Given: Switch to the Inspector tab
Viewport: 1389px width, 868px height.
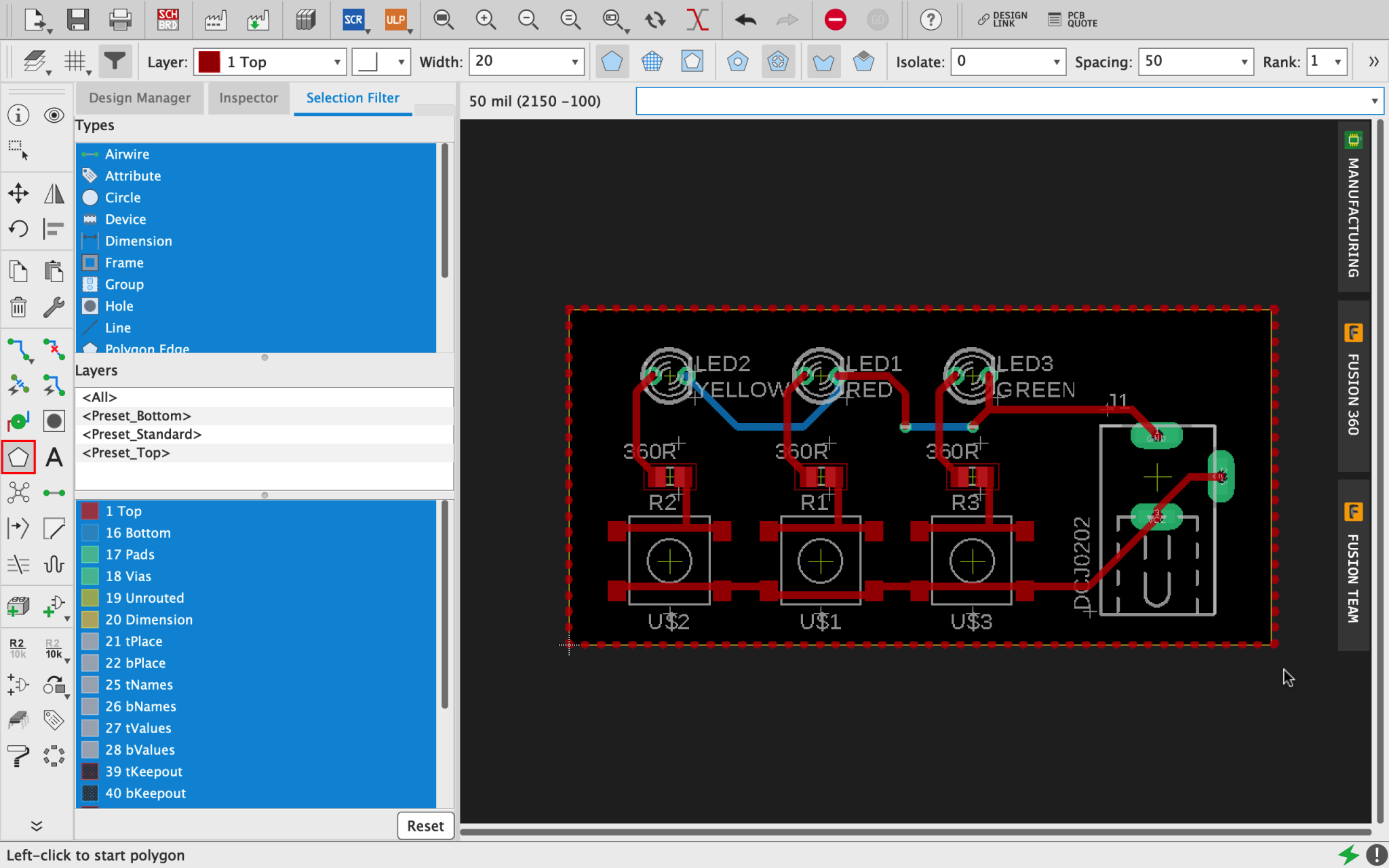Looking at the screenshot, I should point(248,98).
